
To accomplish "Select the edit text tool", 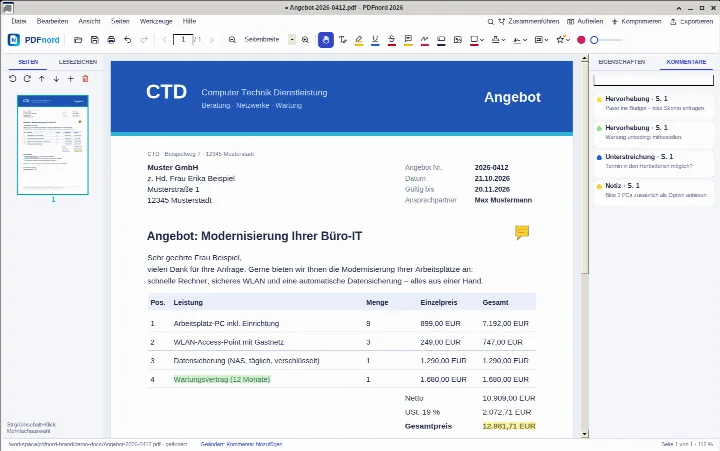I will 343,40.
